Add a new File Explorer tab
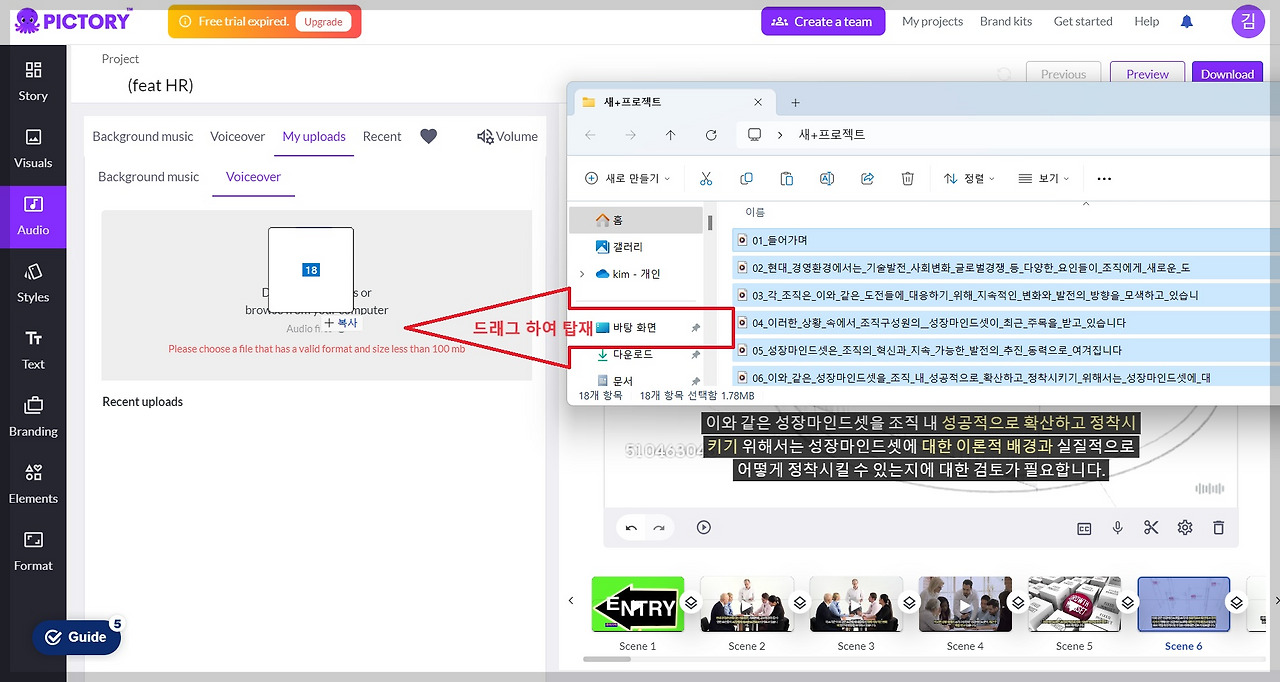The height and width of the screenshot is (682, 1280). 795,102
